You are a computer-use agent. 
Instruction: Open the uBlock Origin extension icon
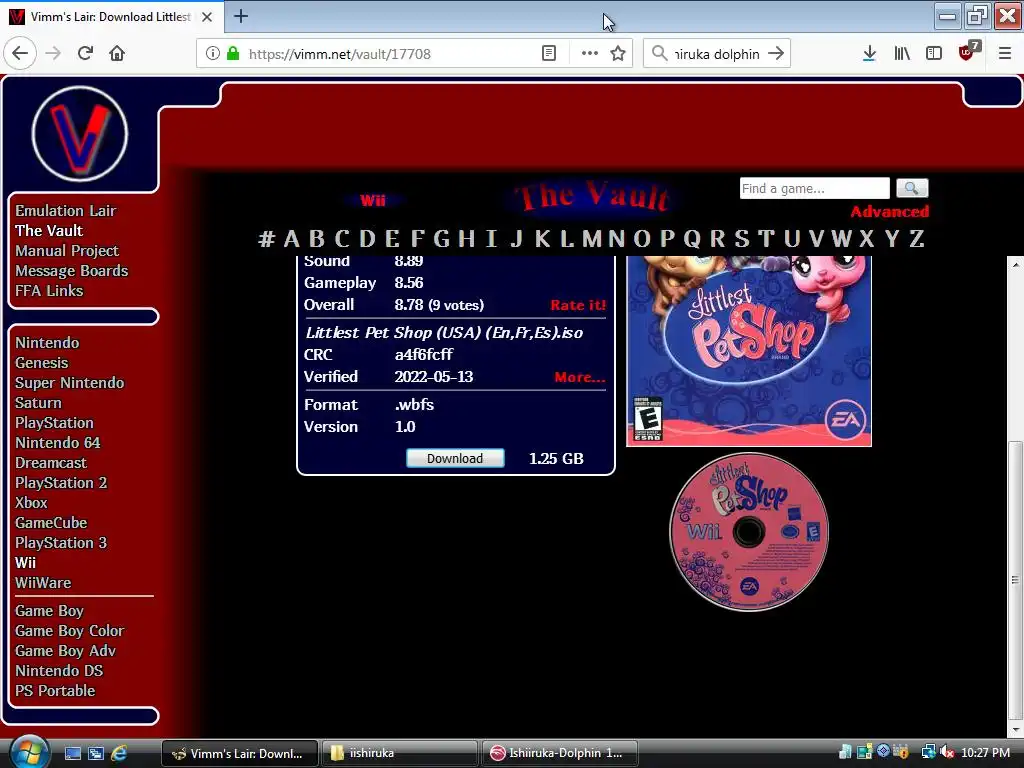968,52
